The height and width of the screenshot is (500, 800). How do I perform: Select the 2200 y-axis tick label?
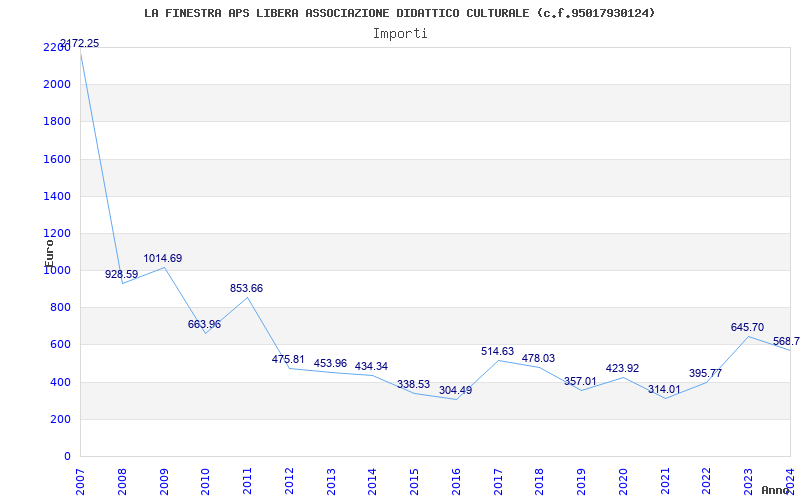pyautogui.click(x=57, y=47)
